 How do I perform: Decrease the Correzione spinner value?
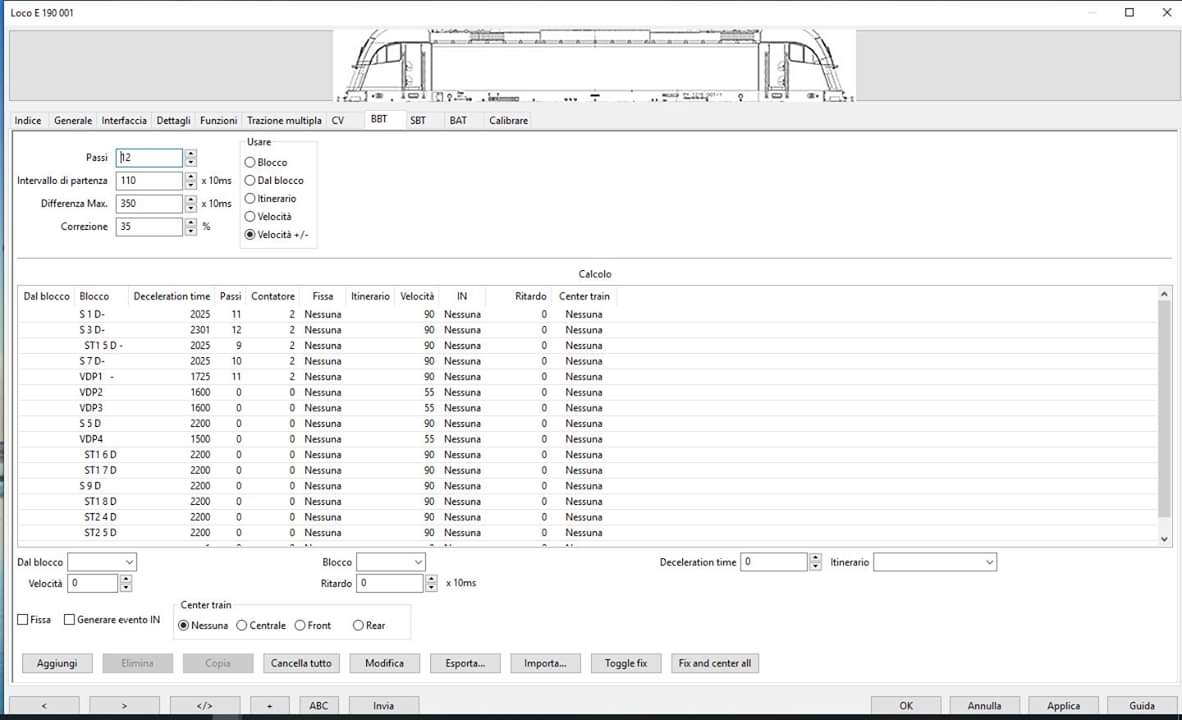point(191,231)
